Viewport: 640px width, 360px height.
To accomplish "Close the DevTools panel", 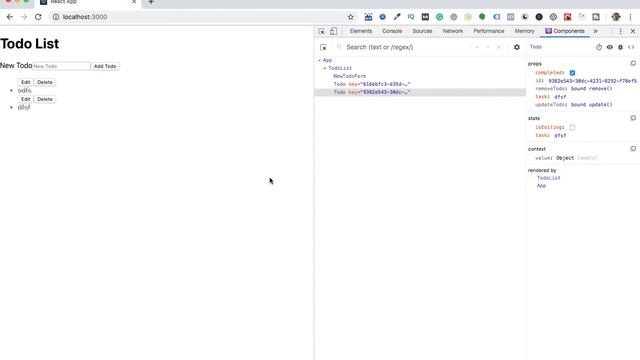I will coord(633,31).
